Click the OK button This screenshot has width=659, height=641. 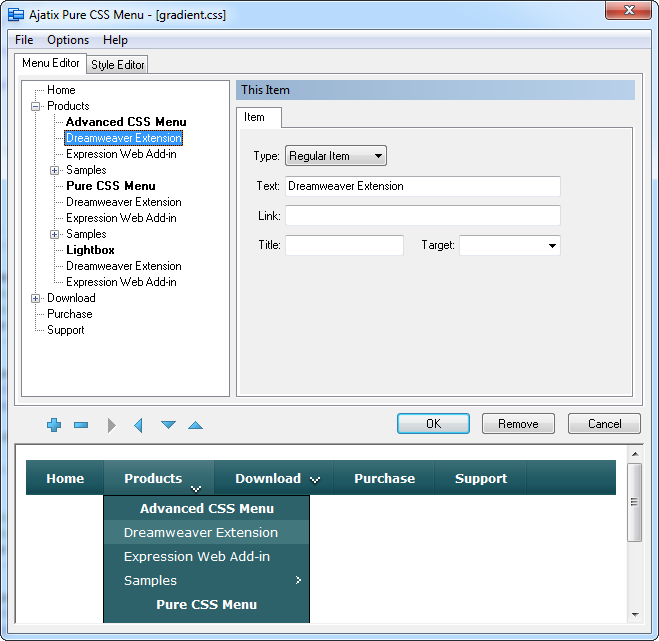coord(433,423)
